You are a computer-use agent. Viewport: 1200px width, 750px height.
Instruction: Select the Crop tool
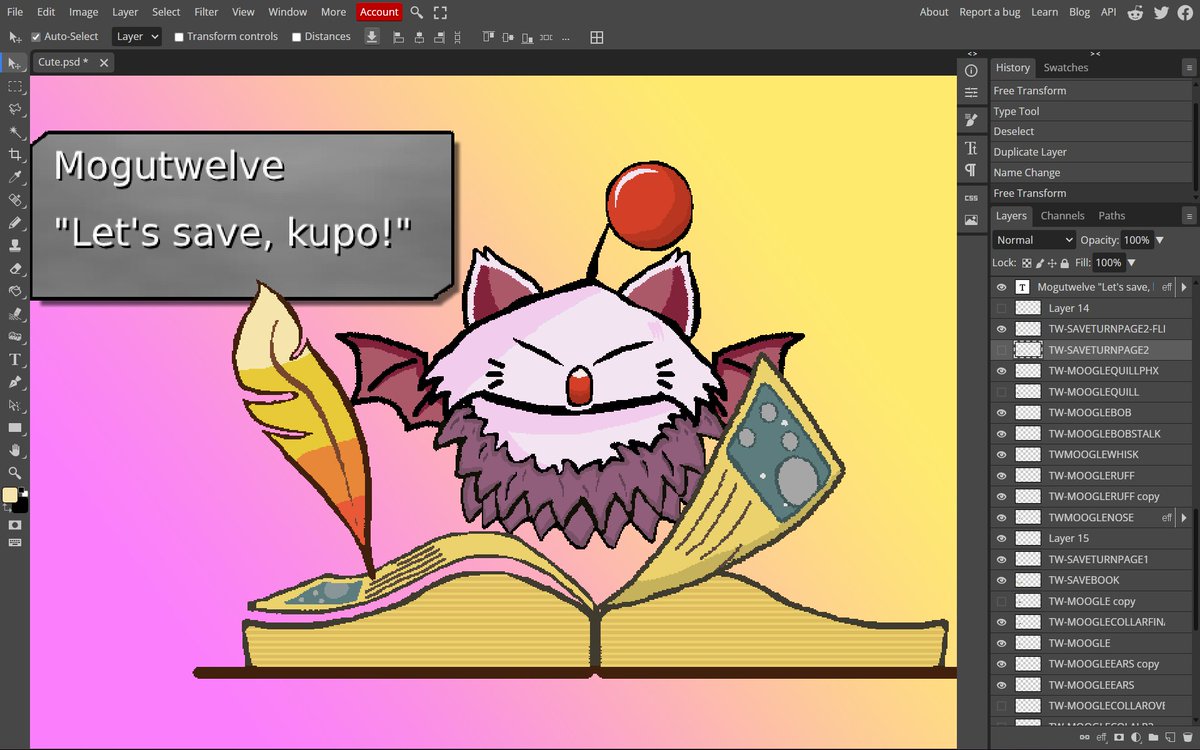(x=15, y=155)
